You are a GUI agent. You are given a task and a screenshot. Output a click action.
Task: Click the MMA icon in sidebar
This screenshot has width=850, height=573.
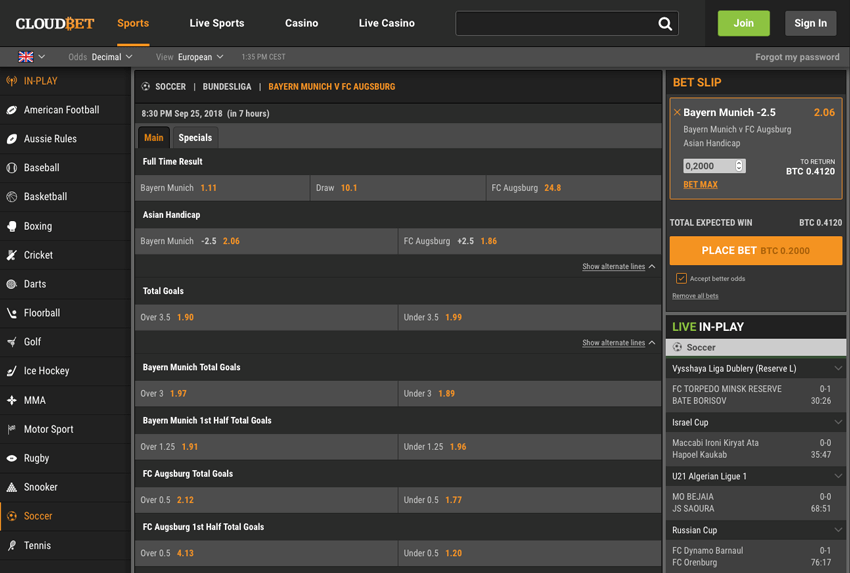11,400
